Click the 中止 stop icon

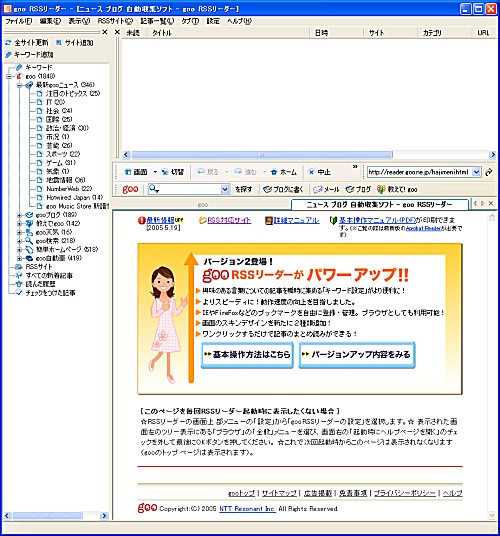311,172
